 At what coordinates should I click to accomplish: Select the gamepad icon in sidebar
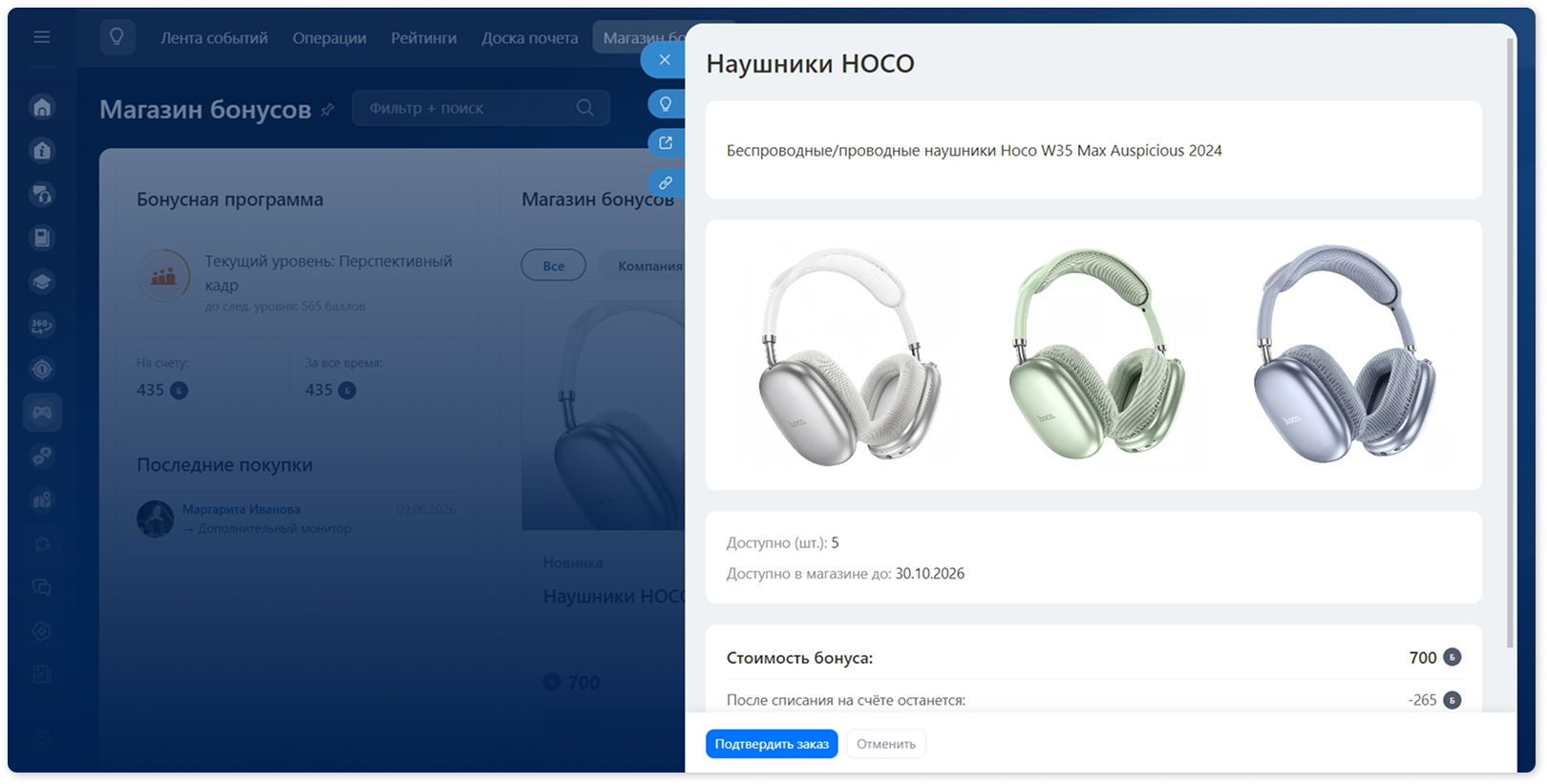tap(42, 413)
